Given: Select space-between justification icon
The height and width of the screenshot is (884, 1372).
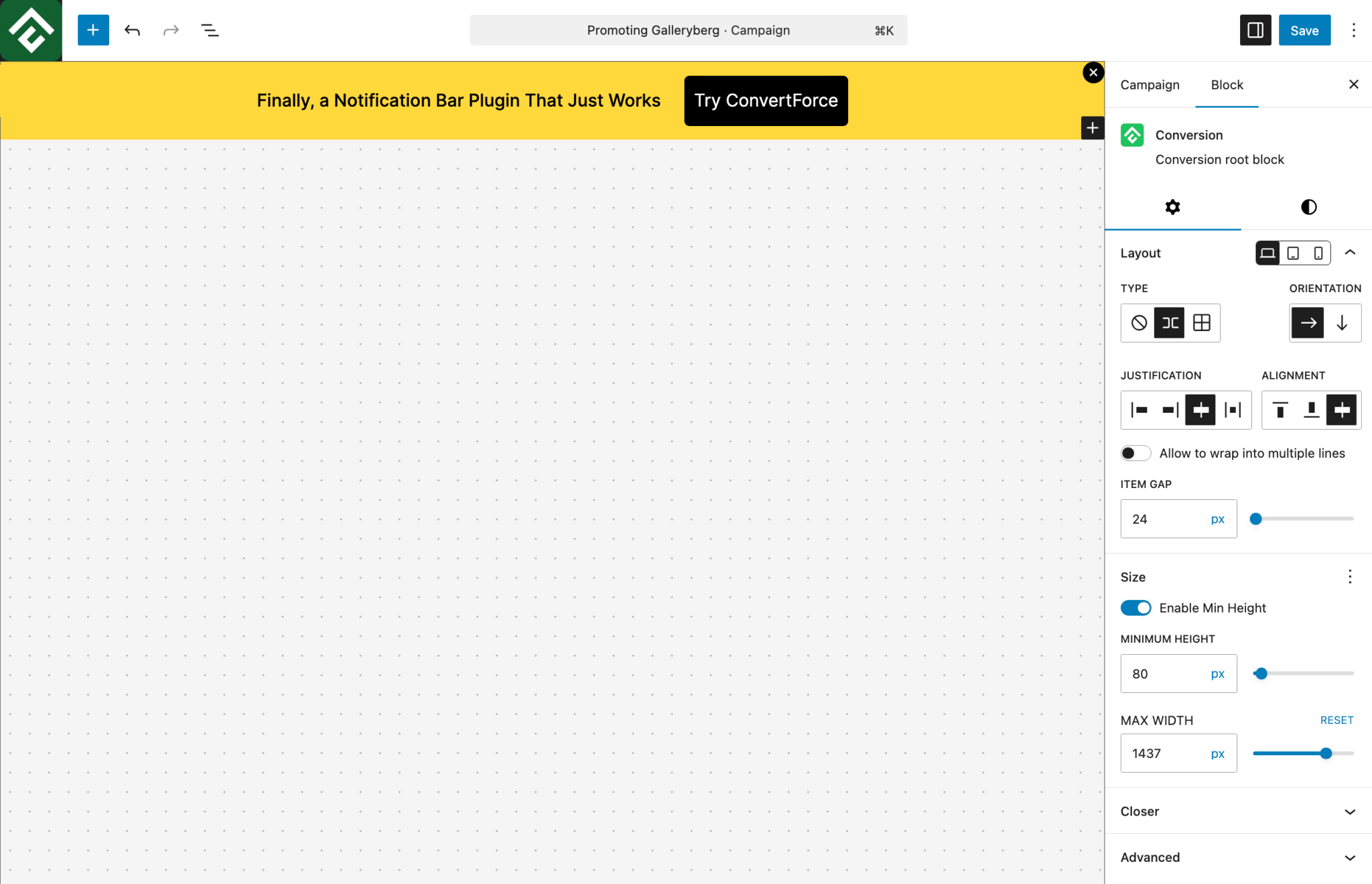Looking at the screenshot, I should (1233, 410).
